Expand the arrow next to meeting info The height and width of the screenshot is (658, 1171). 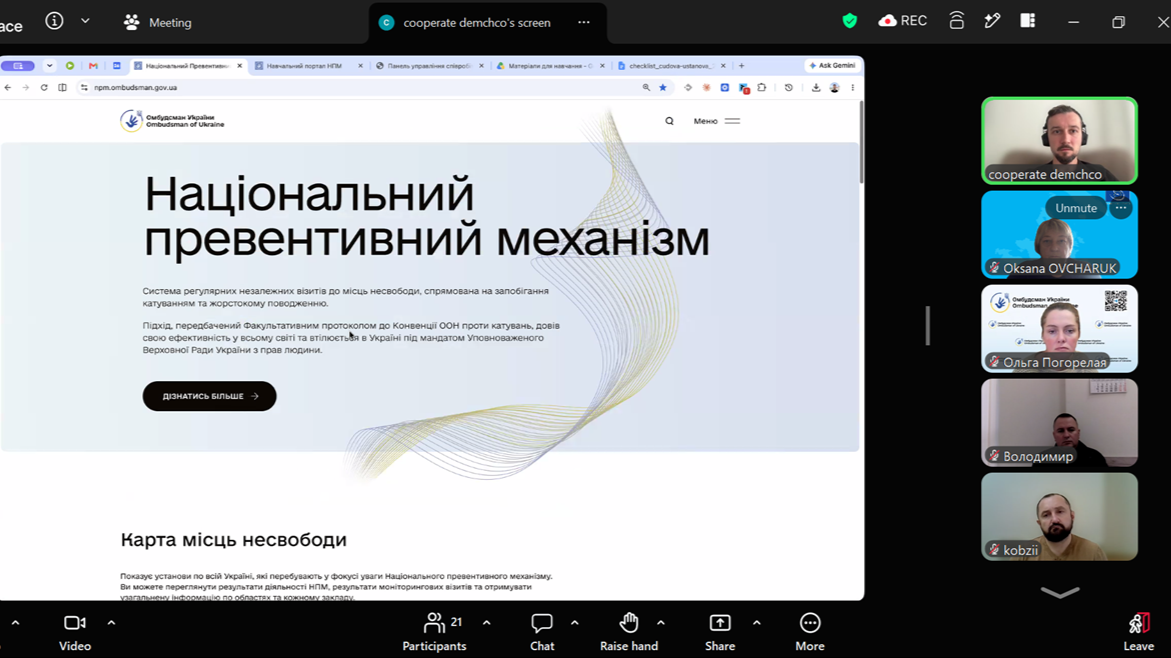85,21
